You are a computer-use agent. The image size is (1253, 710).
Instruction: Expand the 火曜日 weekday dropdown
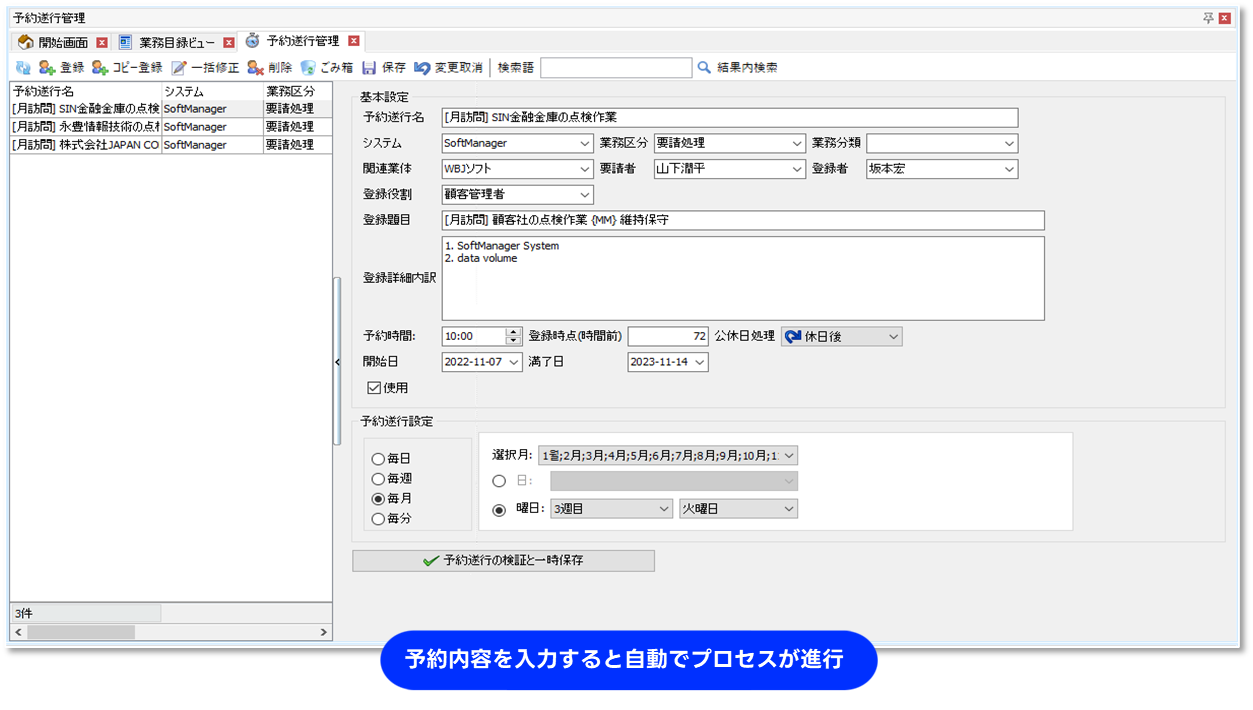point(789,509)
